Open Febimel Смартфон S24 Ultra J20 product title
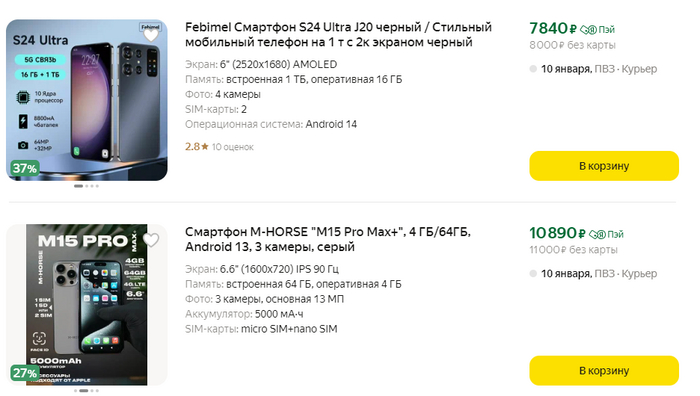700x396 pixels. 338,35
